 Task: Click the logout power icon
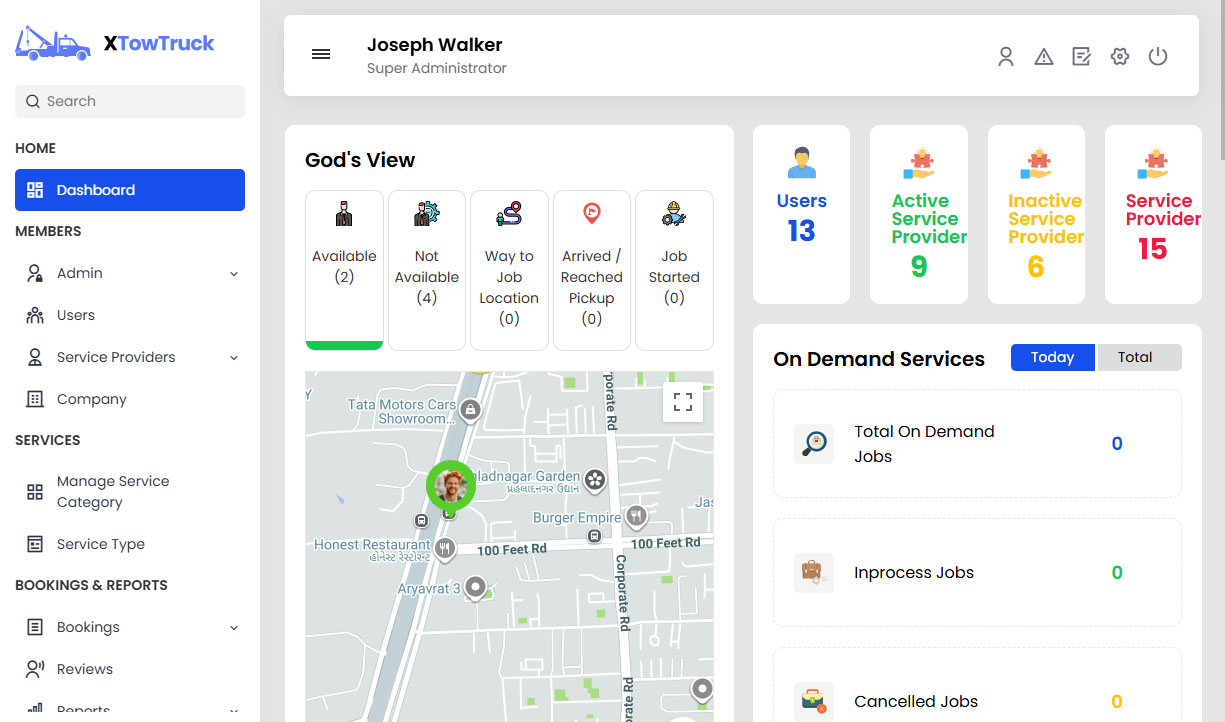[x=1158, y=56]
